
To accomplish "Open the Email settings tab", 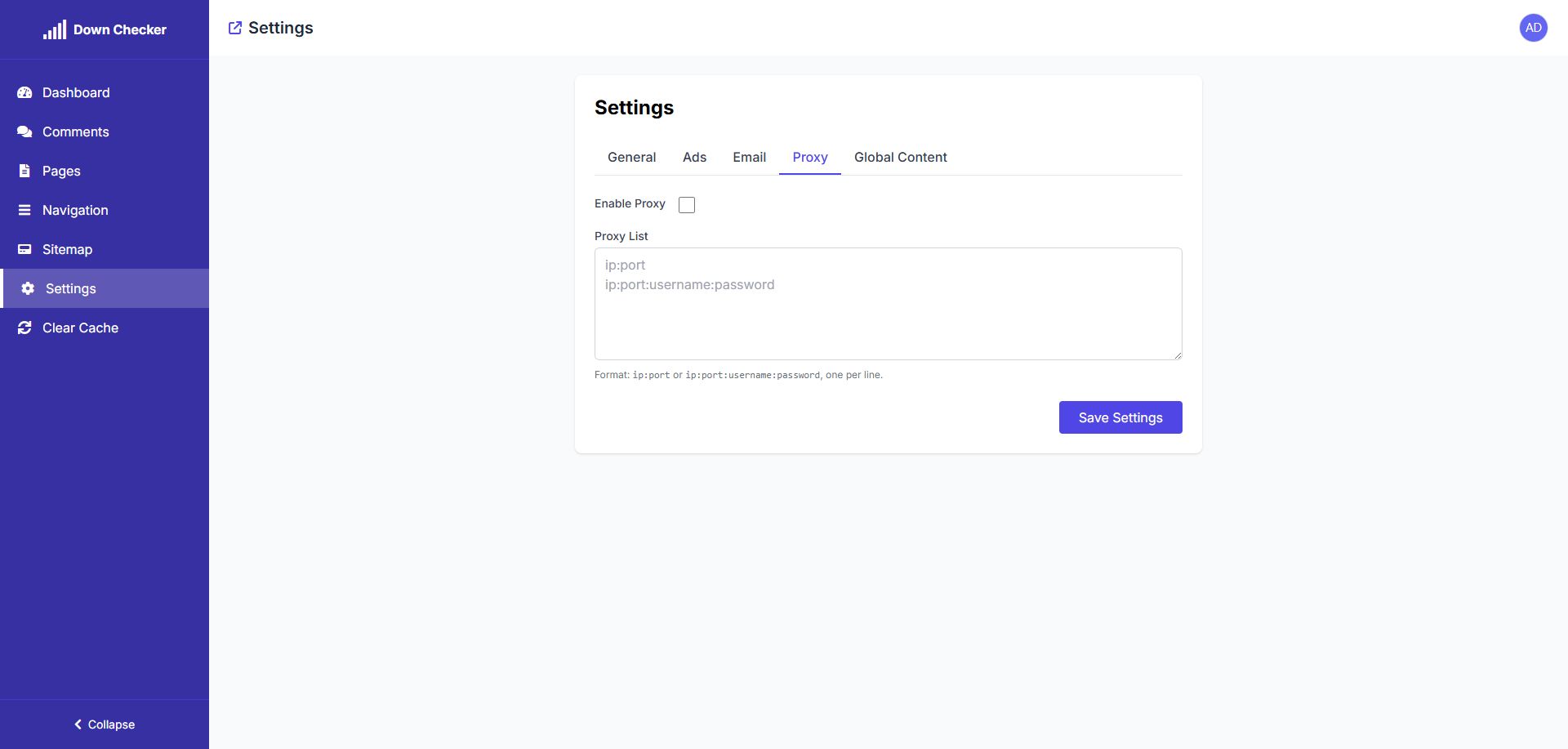I will pyautogui.click(x=749, y=157).
